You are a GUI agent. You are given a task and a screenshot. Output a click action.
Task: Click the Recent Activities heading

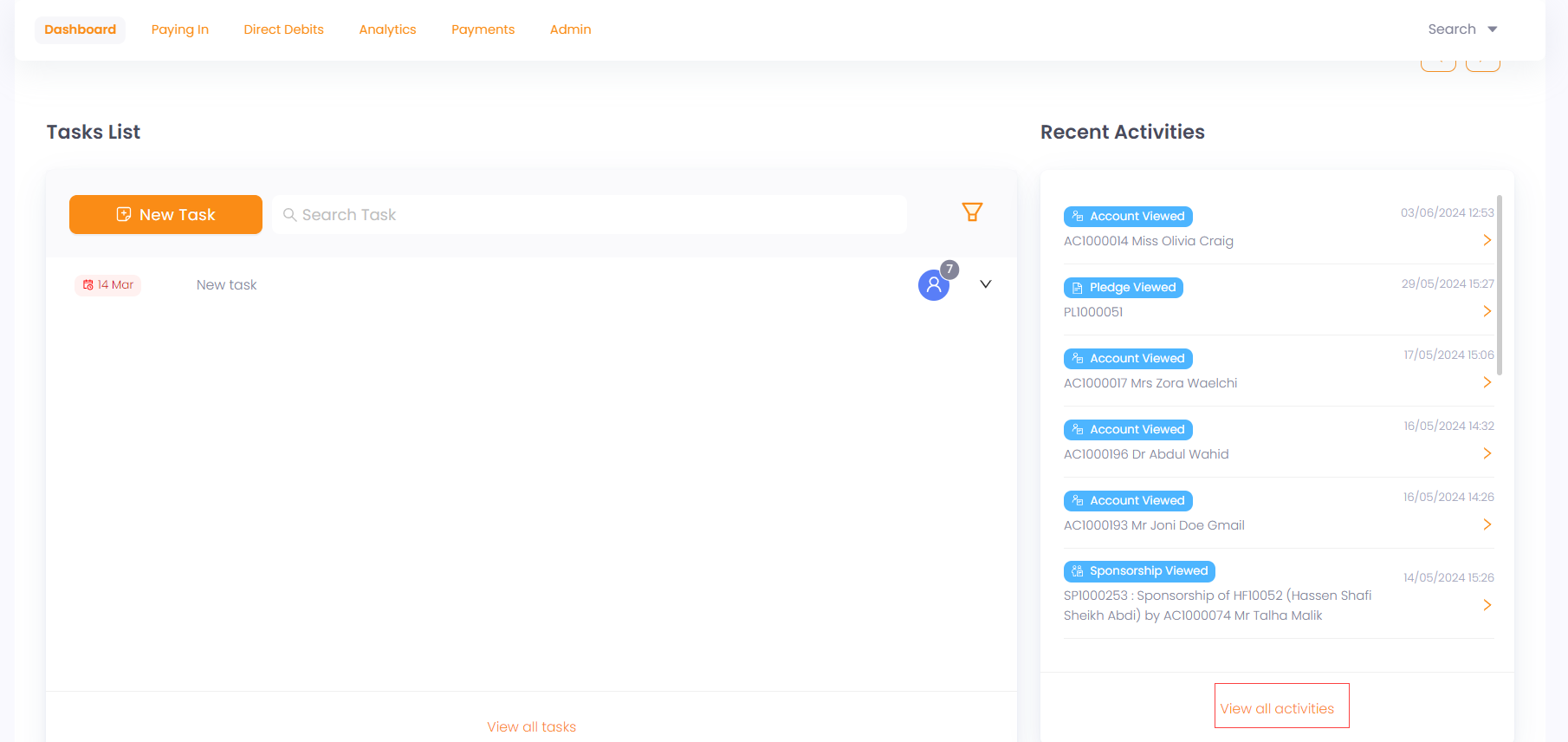pos(1123,132)
